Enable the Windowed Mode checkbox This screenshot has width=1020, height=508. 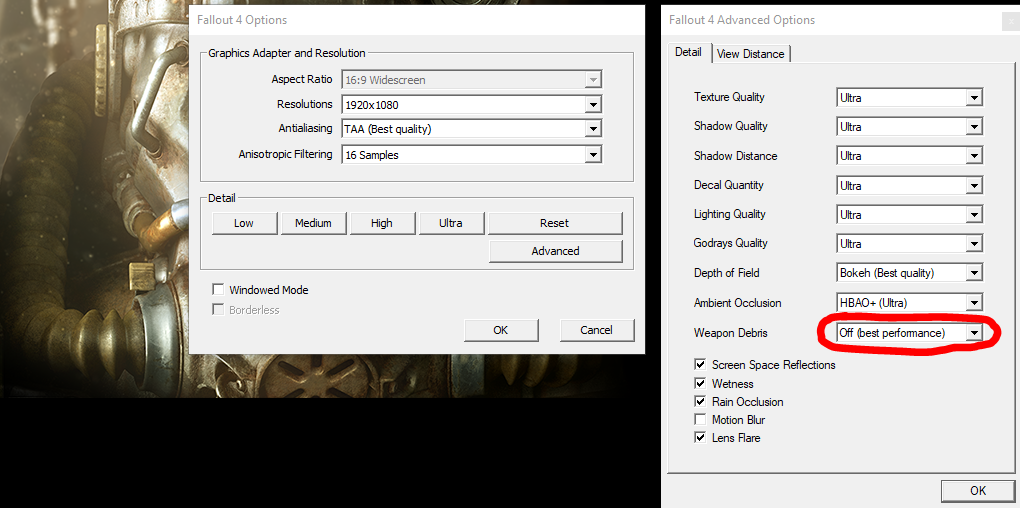[218, 290]
